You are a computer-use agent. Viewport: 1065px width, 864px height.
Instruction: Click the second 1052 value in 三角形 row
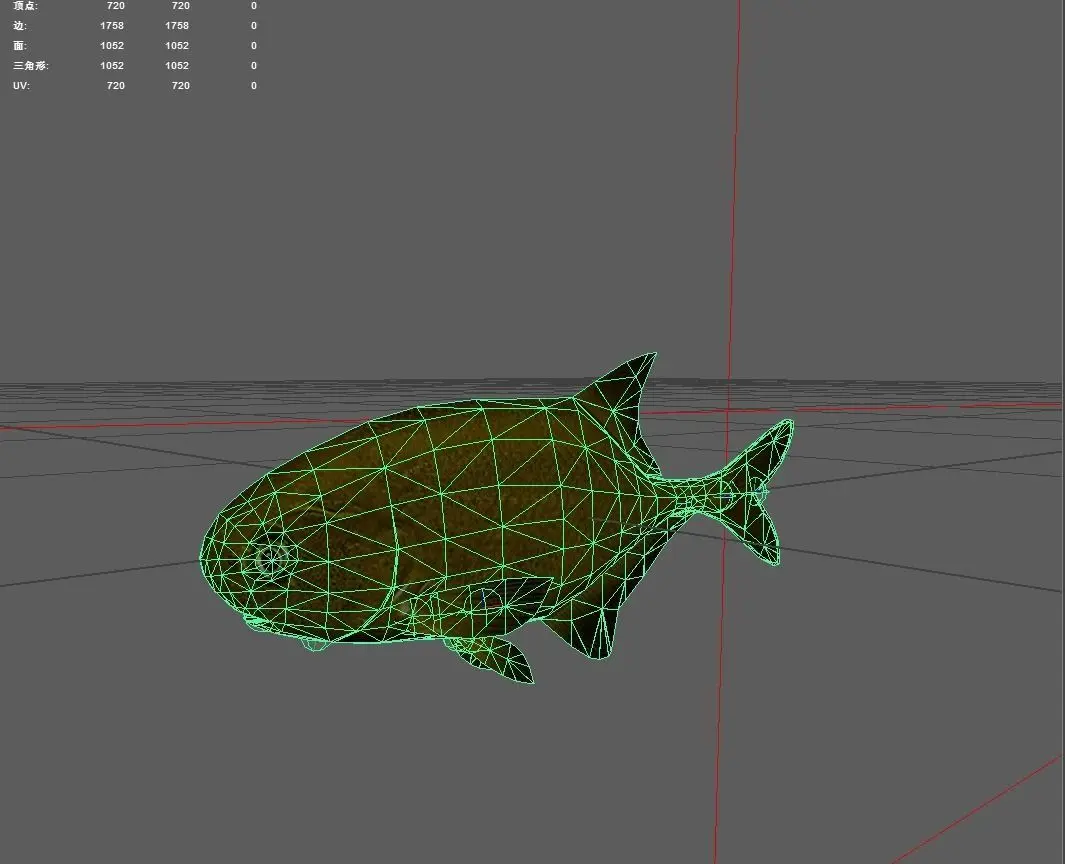[x=177, y=65]
